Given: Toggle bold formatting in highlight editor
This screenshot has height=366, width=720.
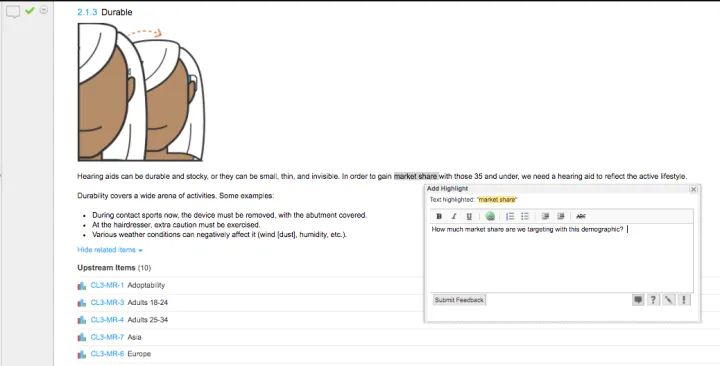Looking at the screenshot, I should (x=439, y=216).
